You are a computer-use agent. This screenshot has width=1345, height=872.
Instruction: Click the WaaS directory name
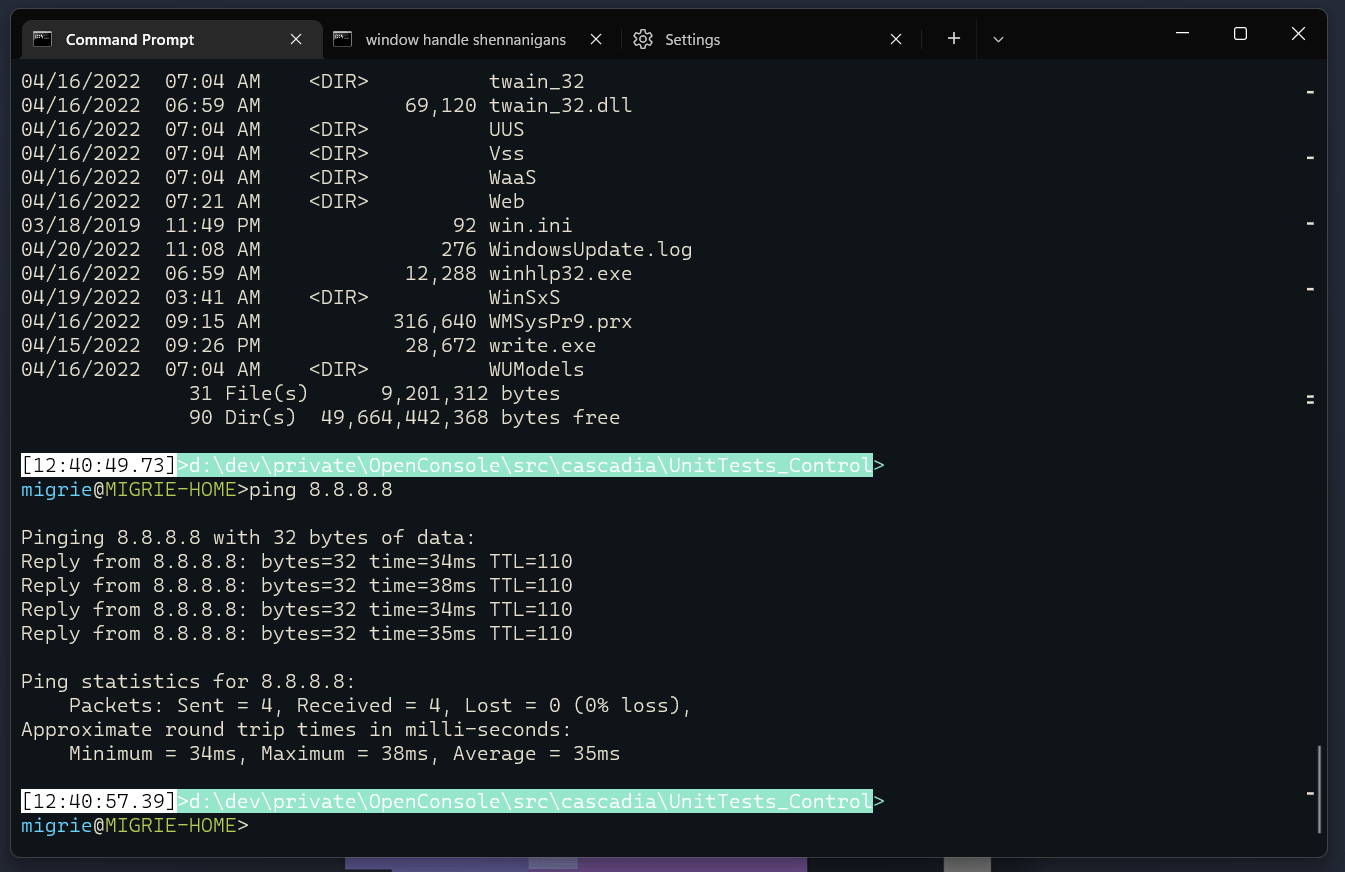click(512, 177)
